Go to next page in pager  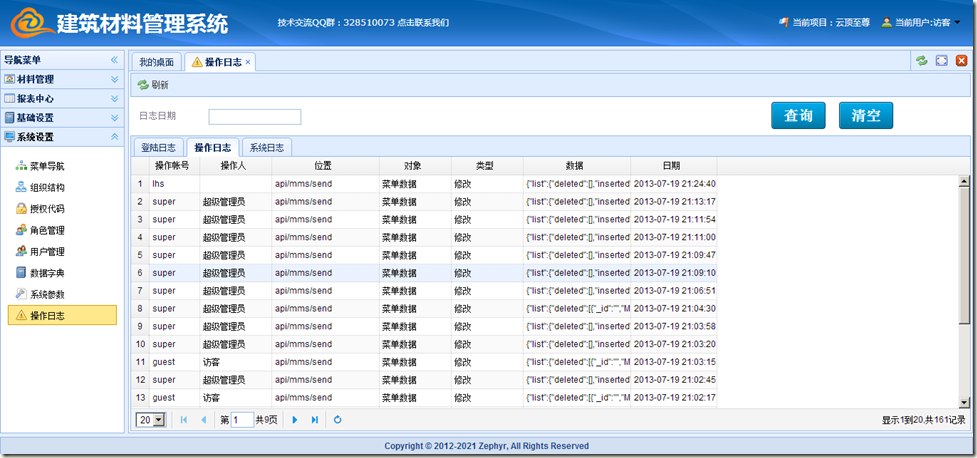[x=295, y=420]
